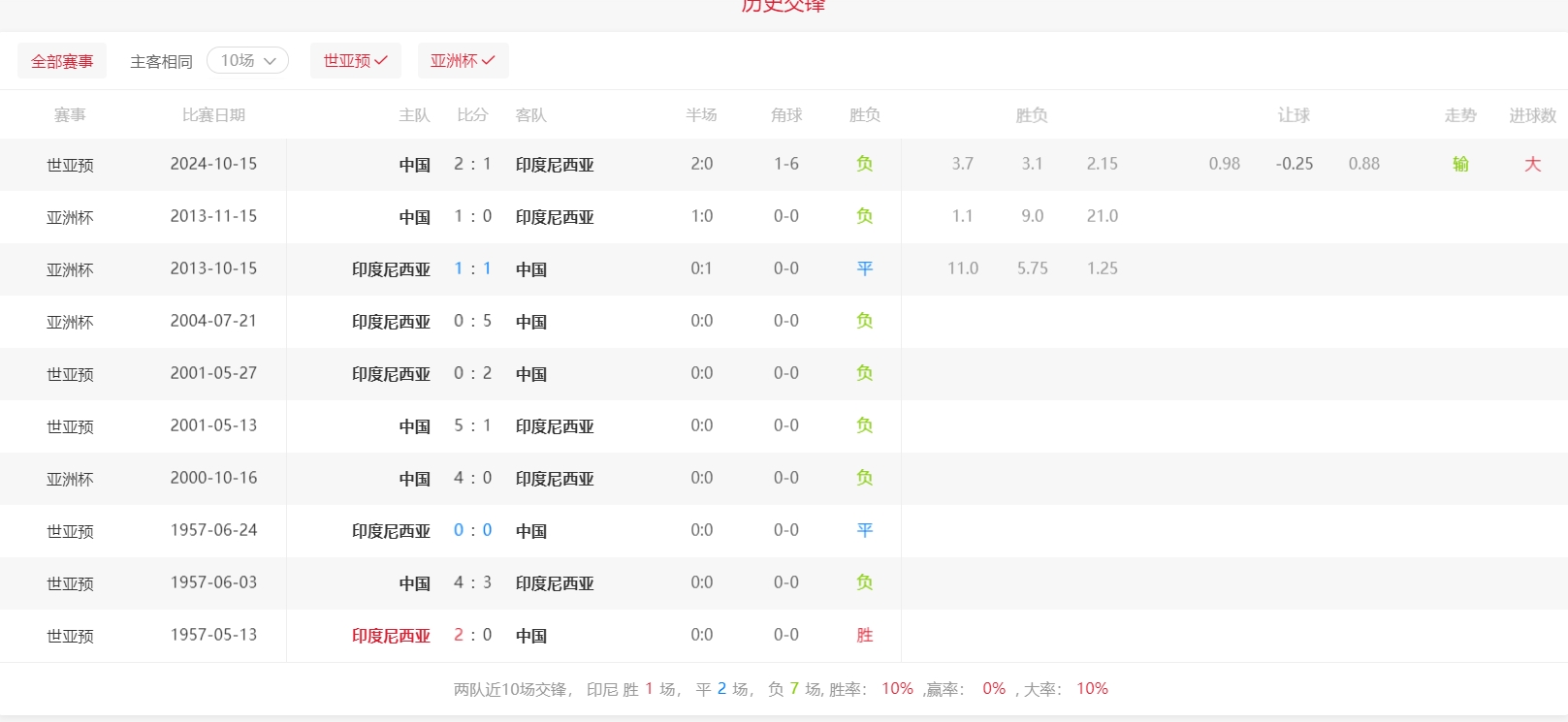Click the green 输 trend indicator
1568x722 pixels.
pos(1460,164)
